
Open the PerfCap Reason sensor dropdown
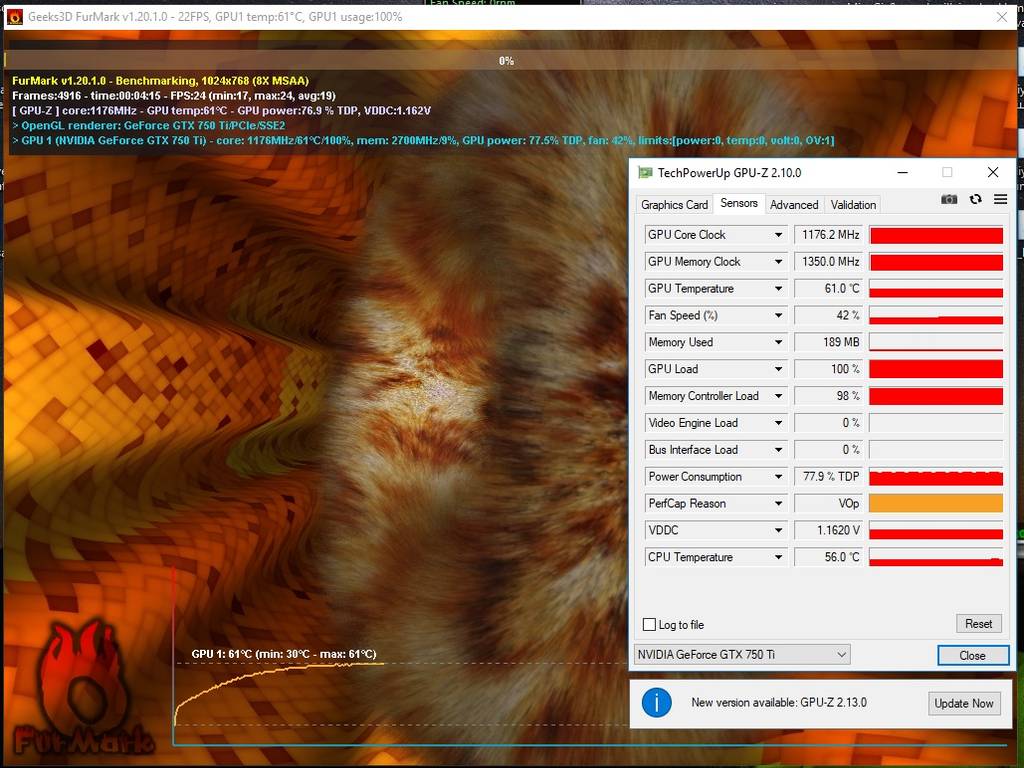(x=778, y=504)
